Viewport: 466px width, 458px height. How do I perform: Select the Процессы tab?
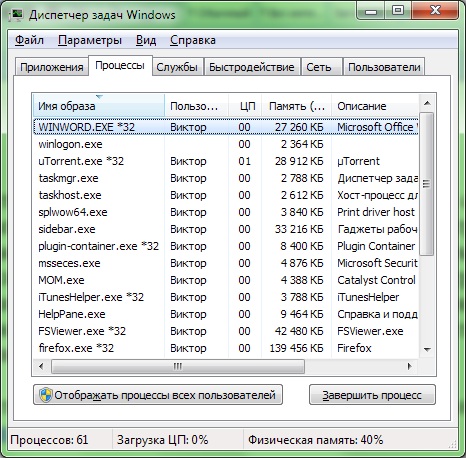pyautogui.click(x=120, y=65)
